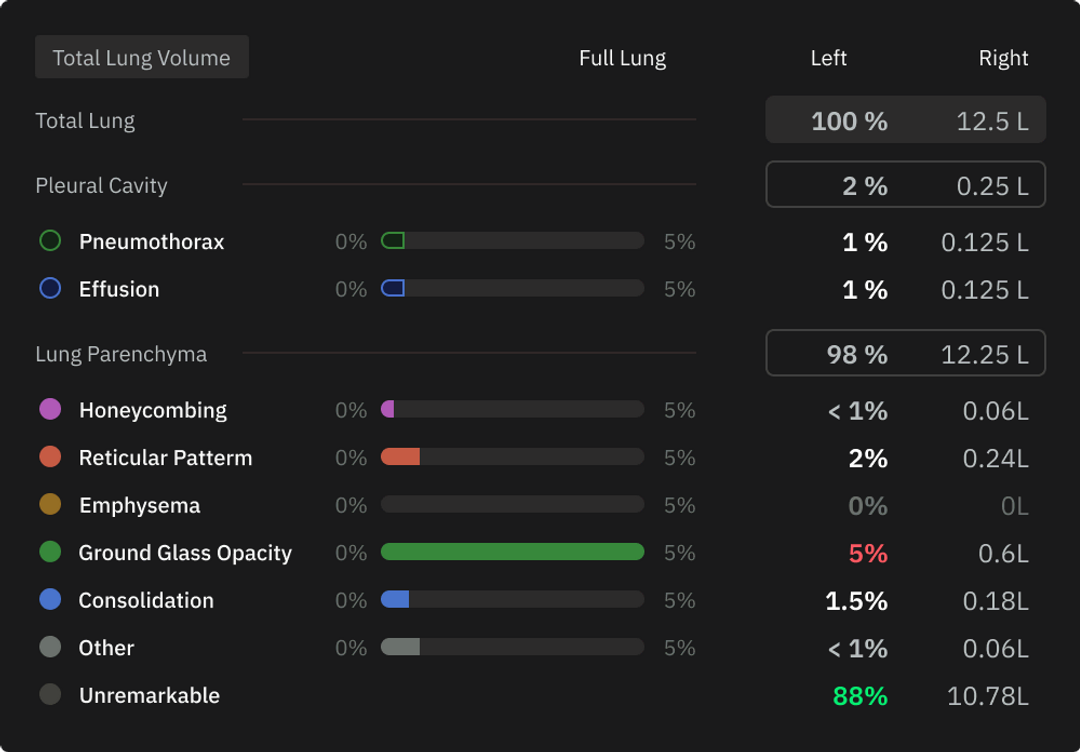Open the Total Lung Volume selector

(x=141, y=57)
